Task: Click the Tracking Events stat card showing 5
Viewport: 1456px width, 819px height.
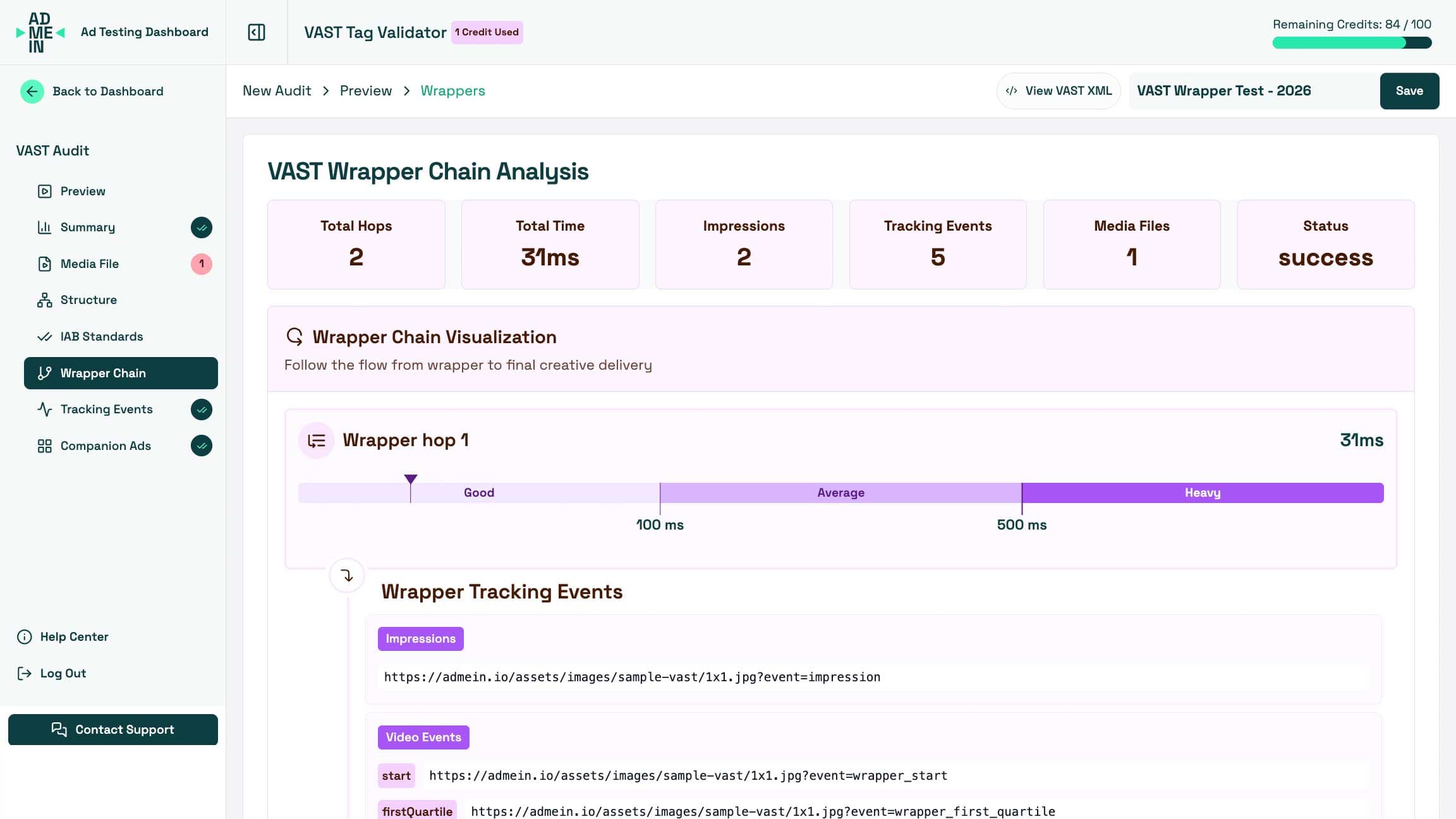Action: 938,245
